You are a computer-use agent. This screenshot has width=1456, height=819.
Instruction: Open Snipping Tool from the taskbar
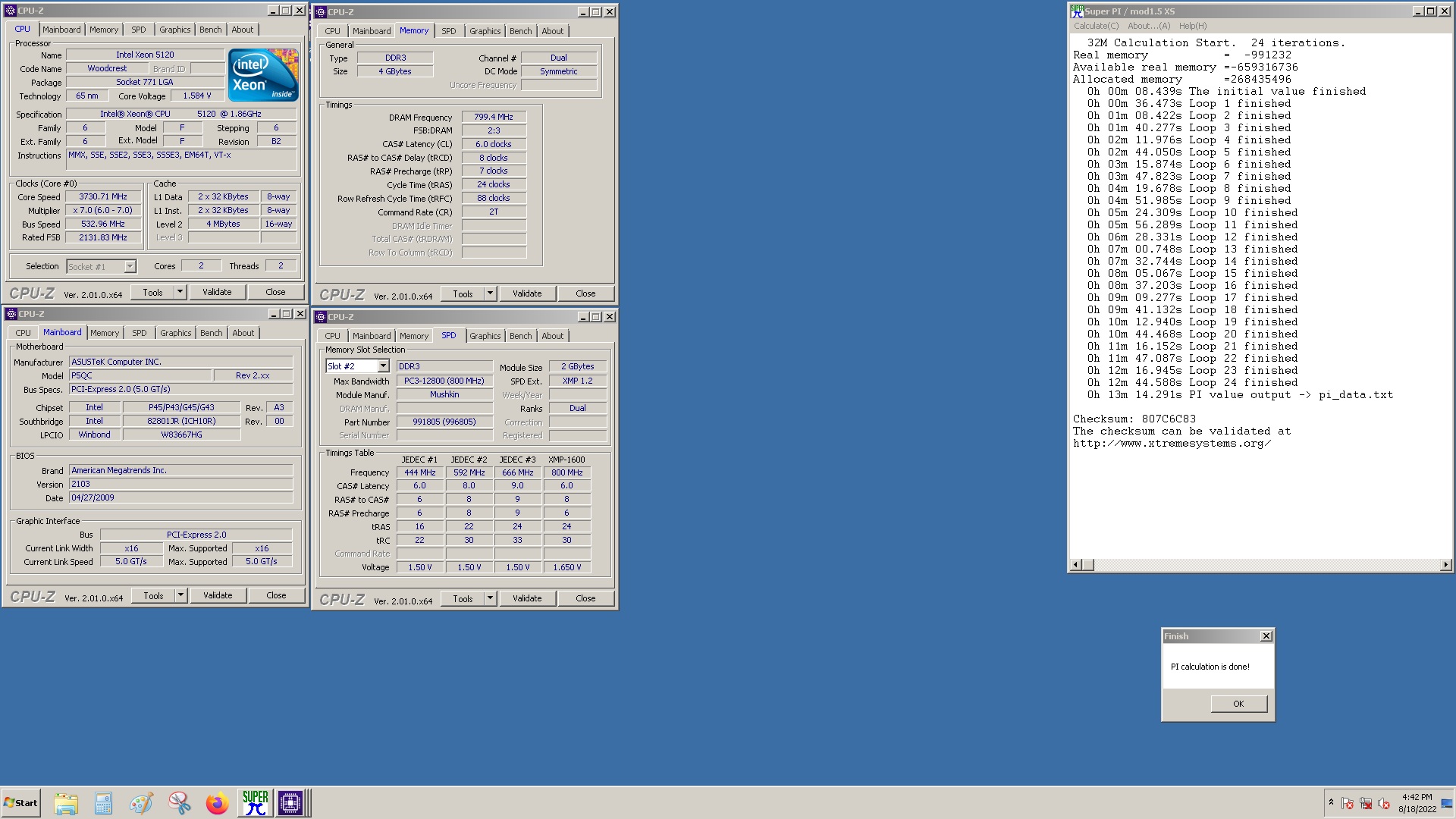click(x=179, y=803)
